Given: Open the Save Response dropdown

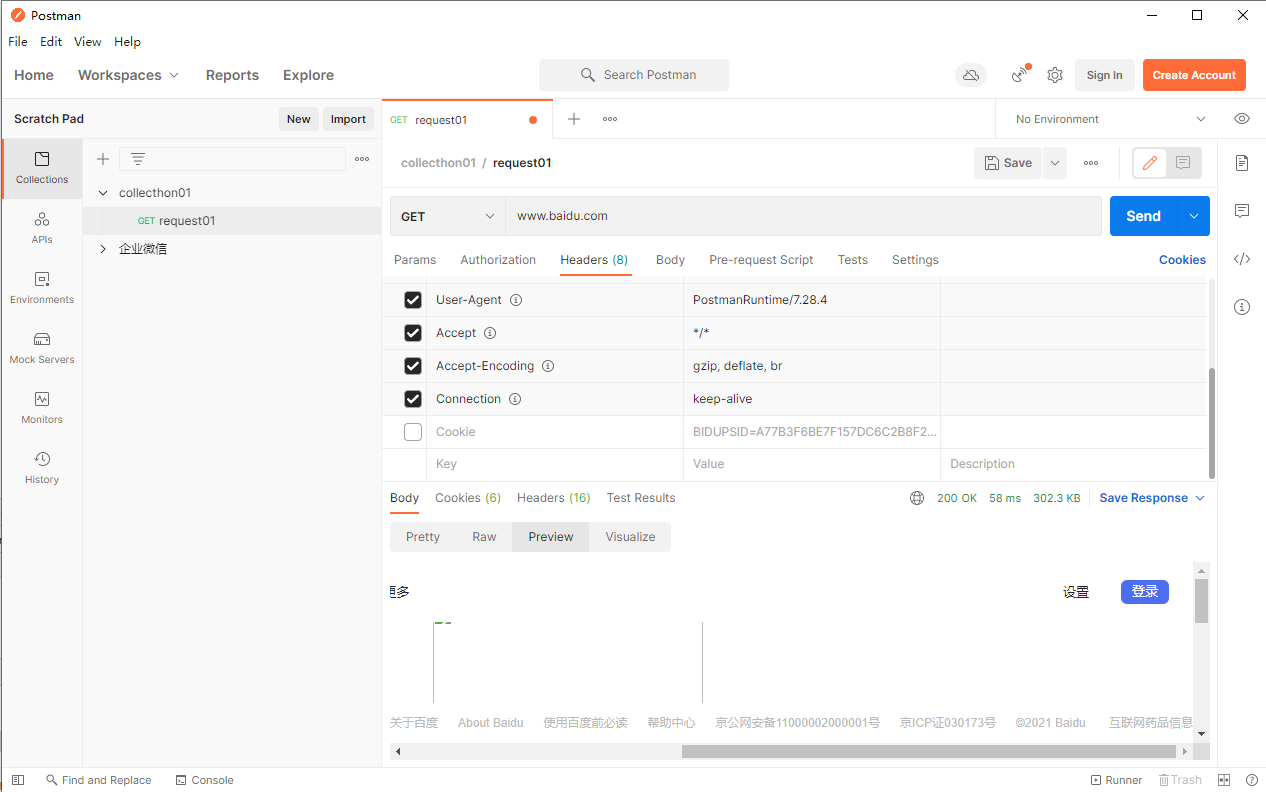Looking at the screenshot, I should pos(1152,498).
